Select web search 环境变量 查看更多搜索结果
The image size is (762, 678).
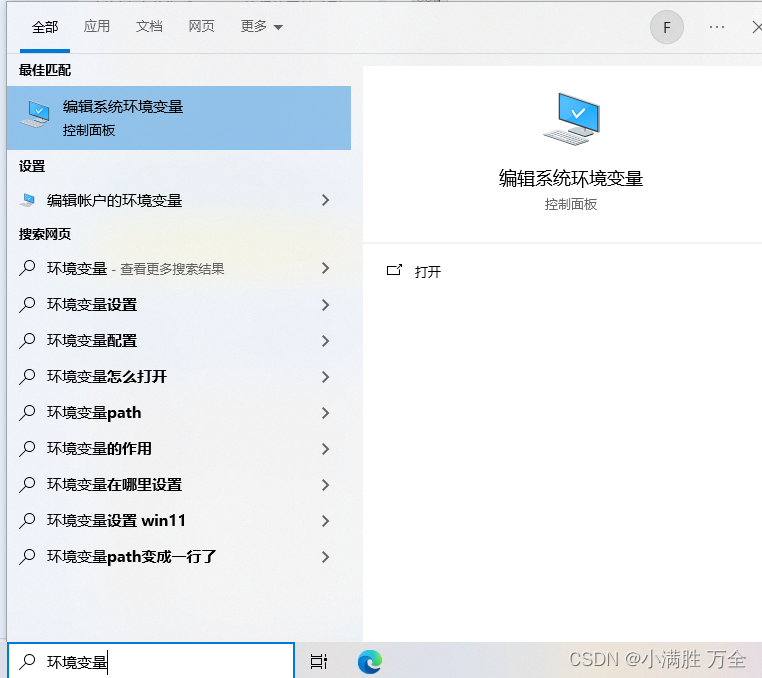tap(179, 268)
